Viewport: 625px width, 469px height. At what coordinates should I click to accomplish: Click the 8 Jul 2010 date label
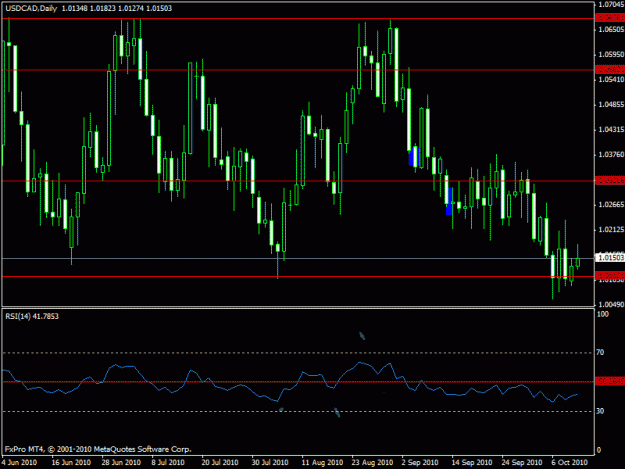[x=168, y=463]
